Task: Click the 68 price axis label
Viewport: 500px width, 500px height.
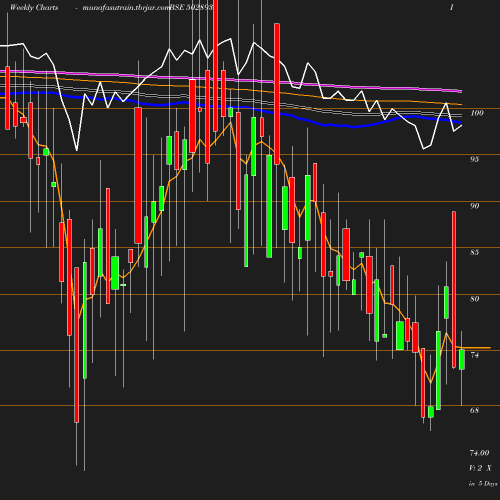Action: 475,410
